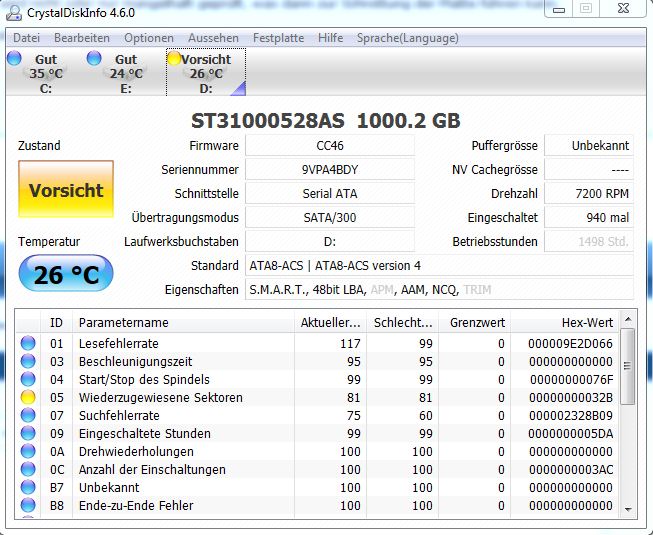Open the Festplatte menu
This screenshot has width=653, height=535.
pyautogui.click(x=278, y=38)
